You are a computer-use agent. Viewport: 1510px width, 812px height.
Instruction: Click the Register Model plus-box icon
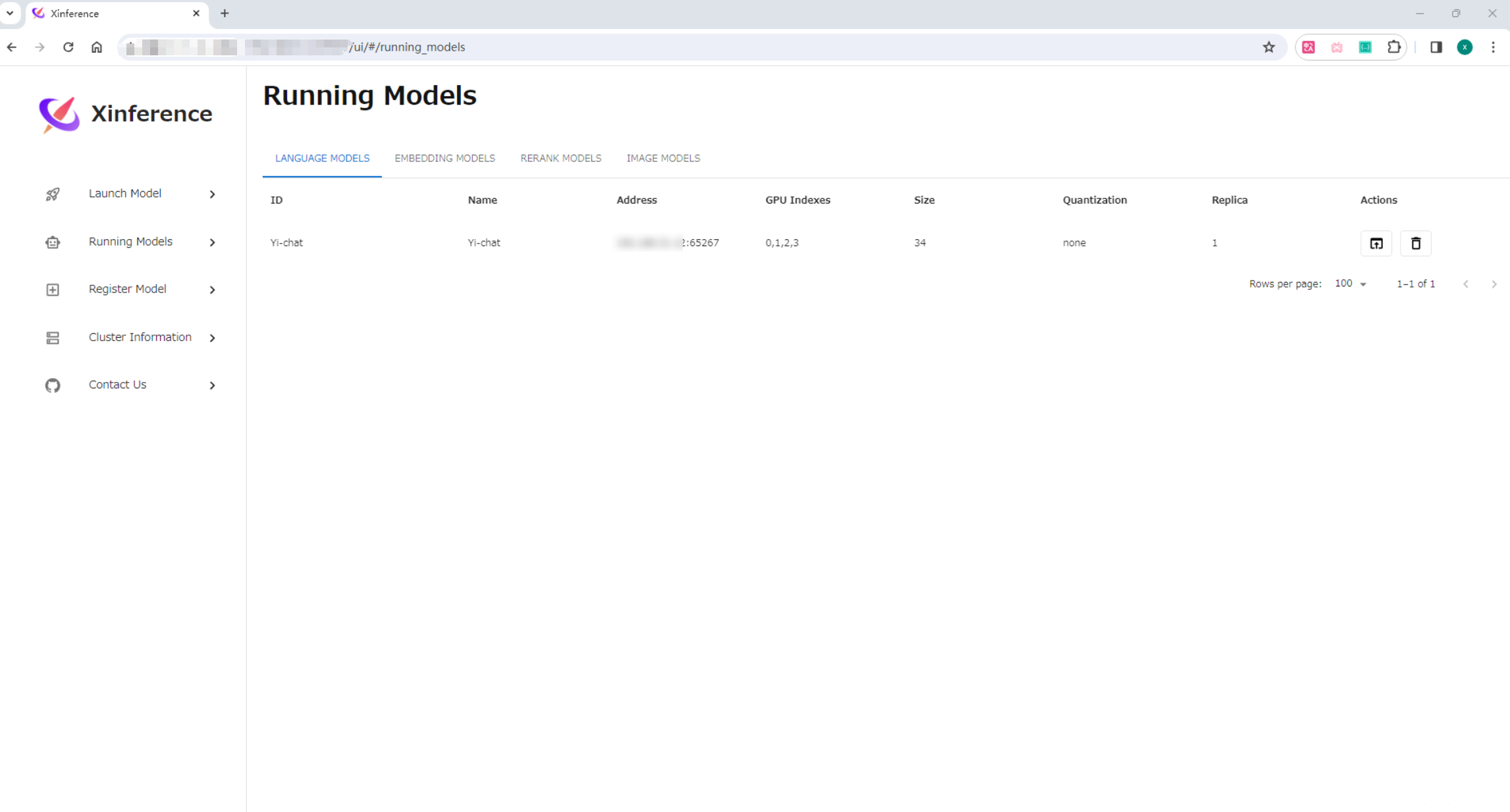[x=53, y=290]
